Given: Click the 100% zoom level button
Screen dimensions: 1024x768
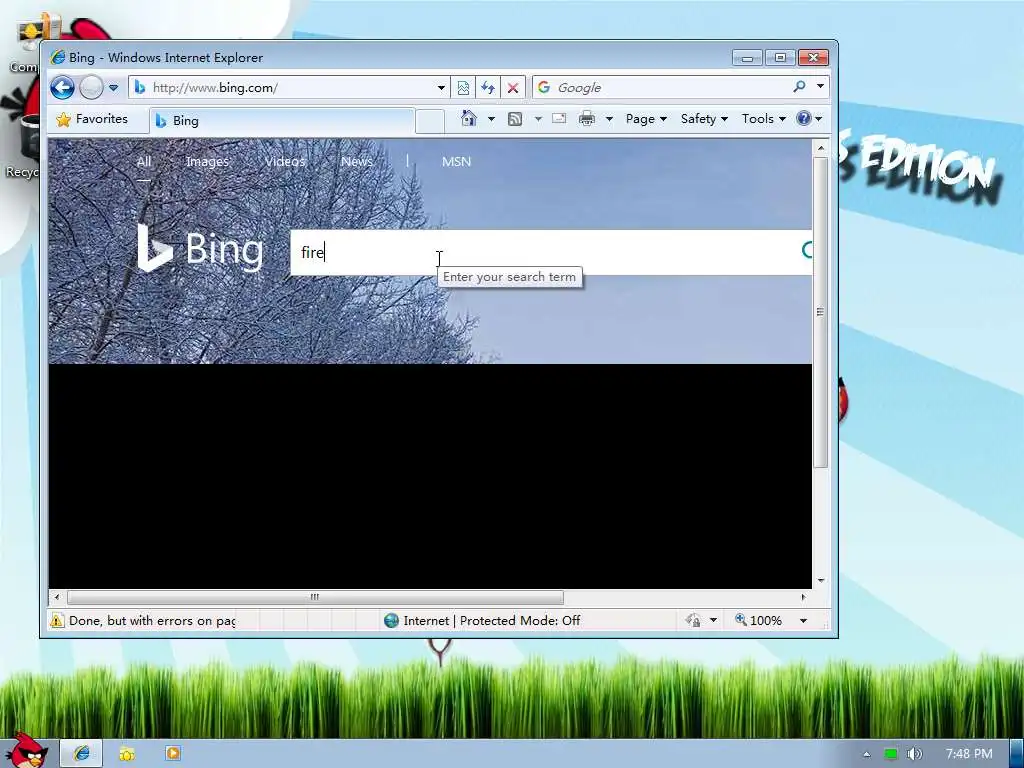Looking at the screenshot, I should point(758,620).
